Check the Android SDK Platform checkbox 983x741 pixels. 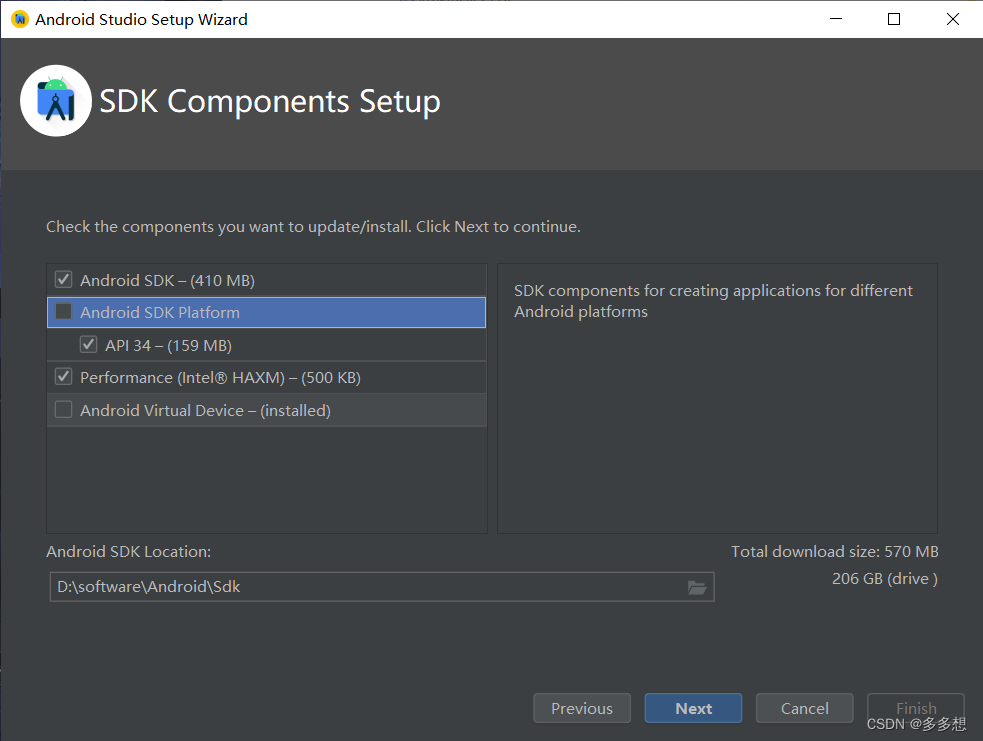point(63,312)
